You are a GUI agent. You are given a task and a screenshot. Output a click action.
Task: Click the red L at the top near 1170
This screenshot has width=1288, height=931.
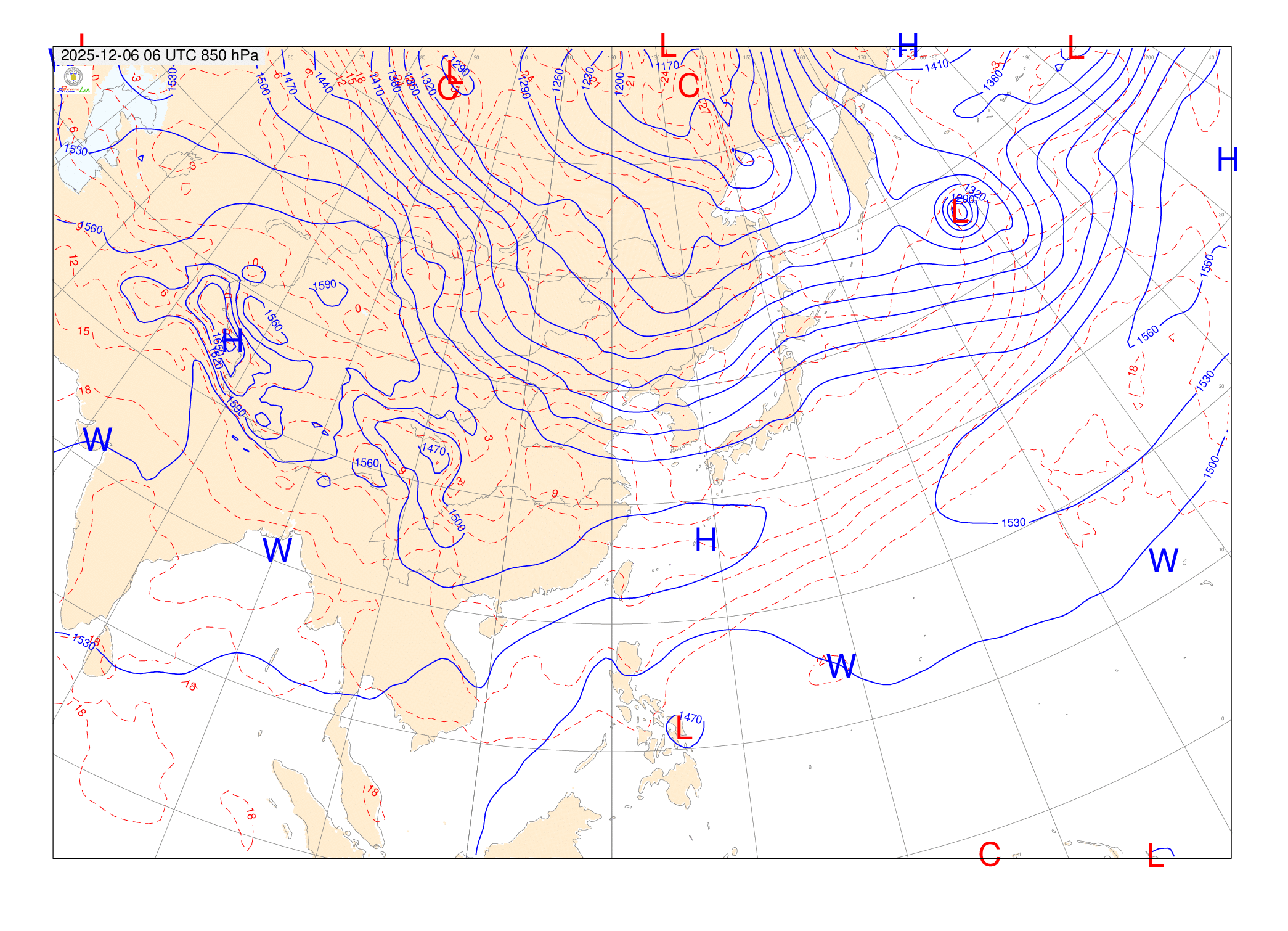pos(667,46)
